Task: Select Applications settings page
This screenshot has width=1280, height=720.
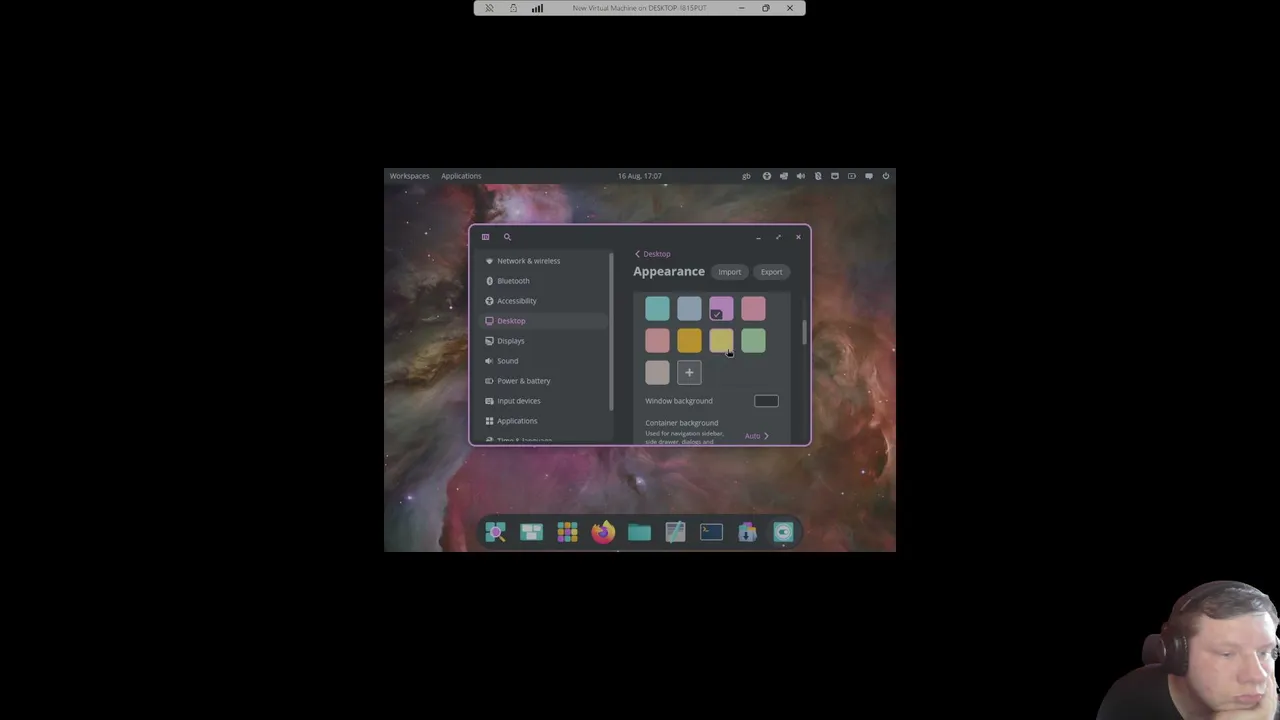Action: coord(543,421)
